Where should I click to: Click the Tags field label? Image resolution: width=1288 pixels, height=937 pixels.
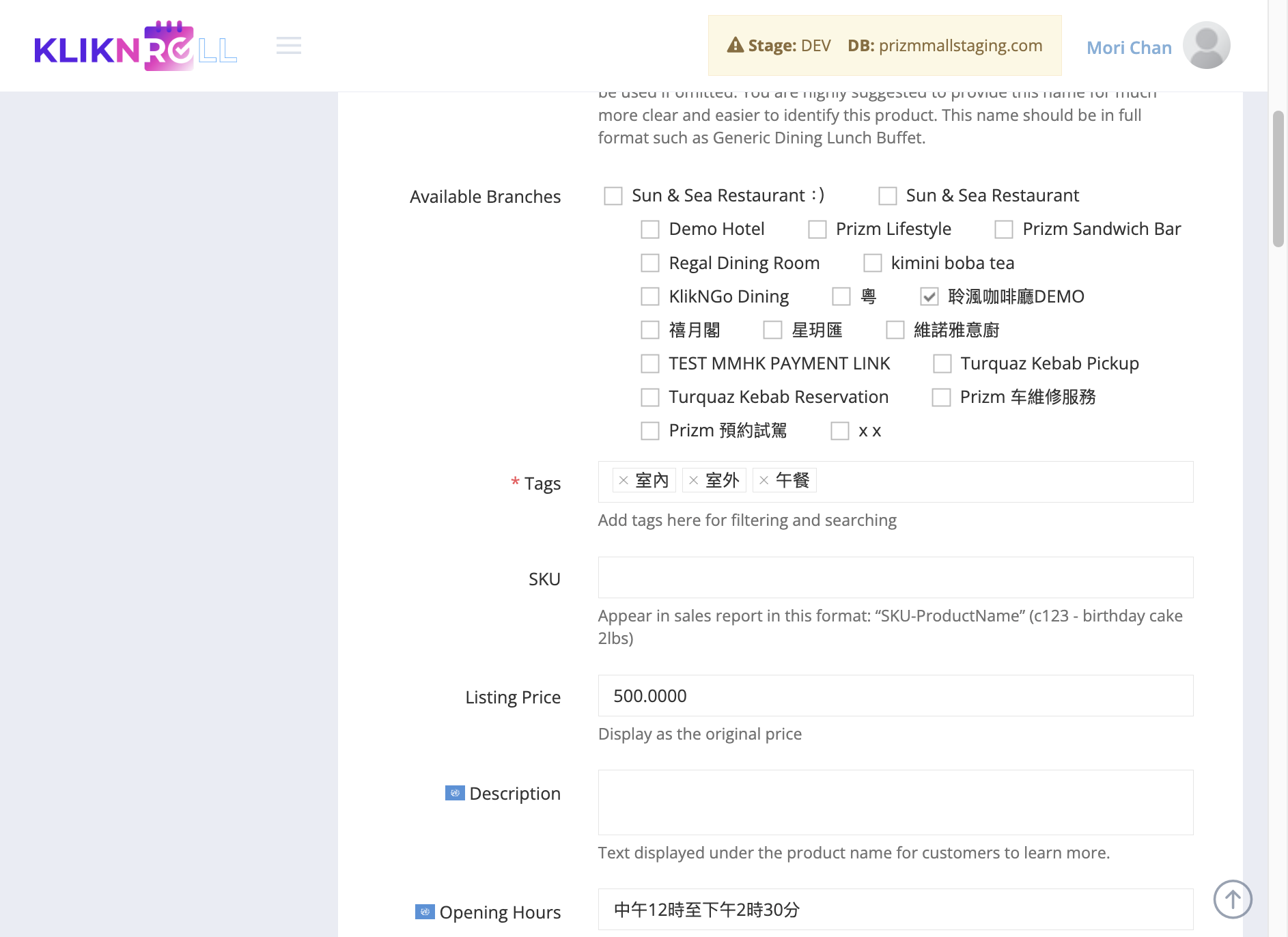coord(542,484)
